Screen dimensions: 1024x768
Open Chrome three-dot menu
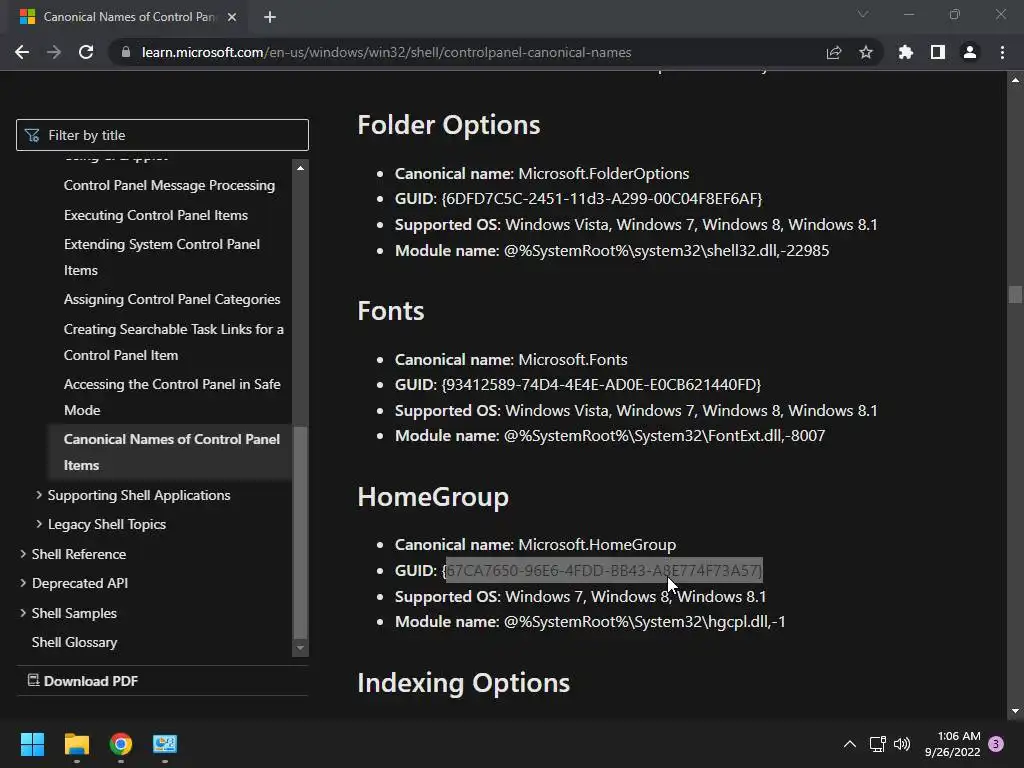(1002, 52)
